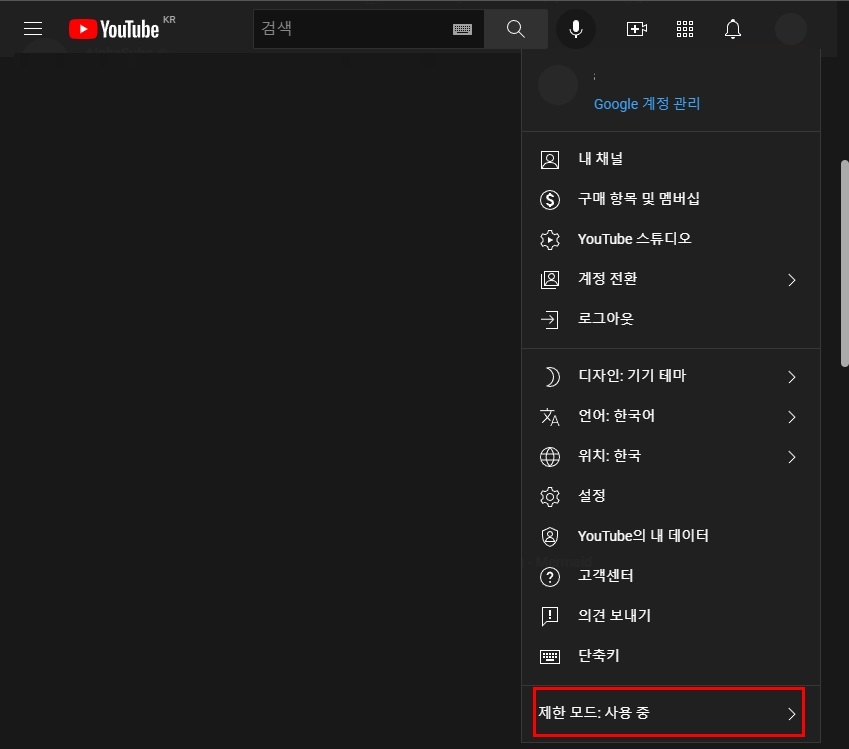Open the on-screen keyboard icon

point(462,29)
